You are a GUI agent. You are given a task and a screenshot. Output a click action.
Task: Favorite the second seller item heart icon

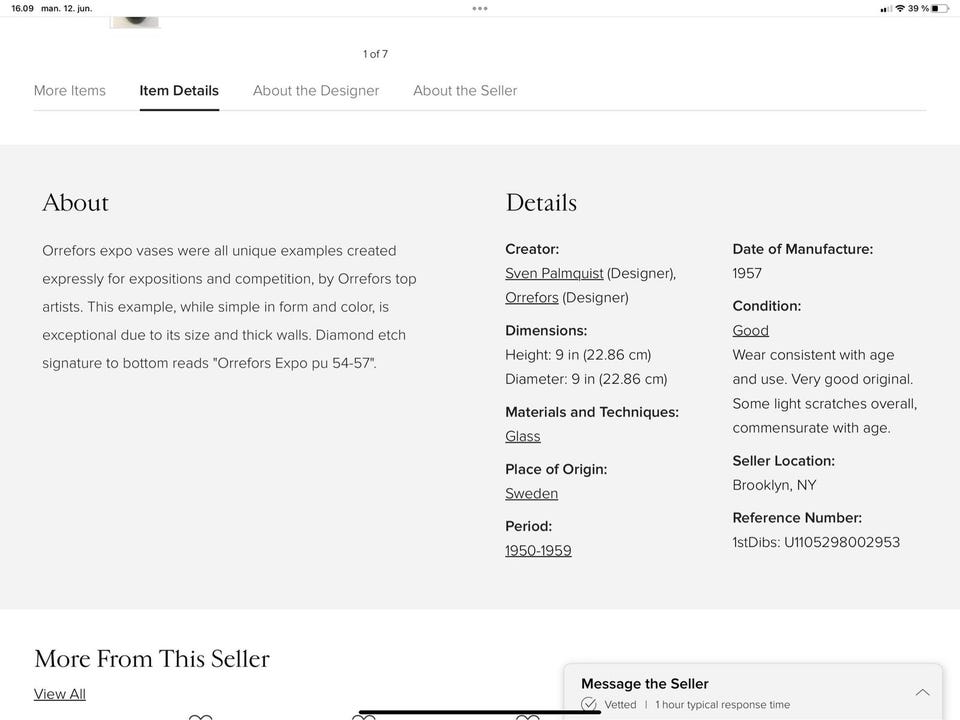pos(364,716)
